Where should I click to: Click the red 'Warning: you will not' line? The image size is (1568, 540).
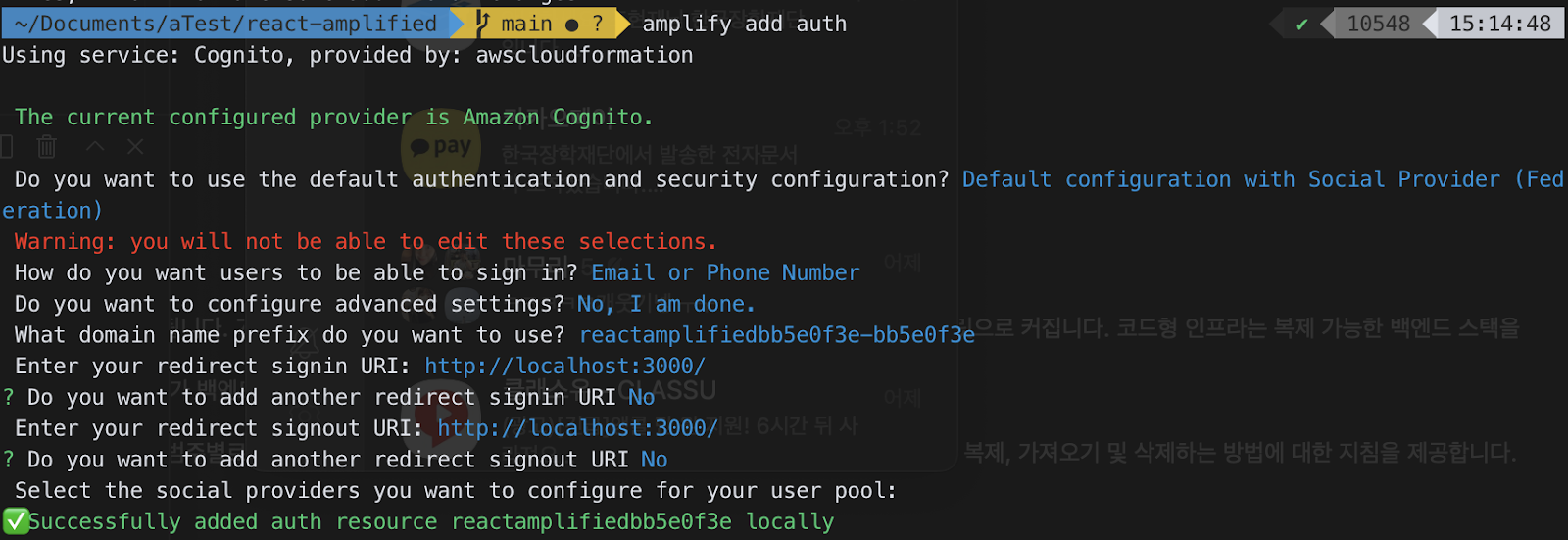(x=366, y=241)
